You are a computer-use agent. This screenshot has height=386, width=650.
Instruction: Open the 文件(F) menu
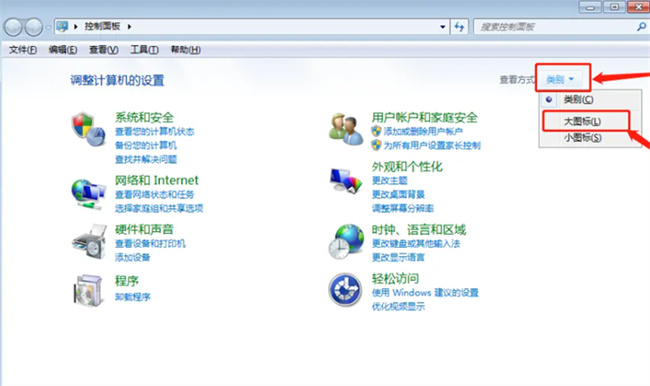(x=23, y=50)
